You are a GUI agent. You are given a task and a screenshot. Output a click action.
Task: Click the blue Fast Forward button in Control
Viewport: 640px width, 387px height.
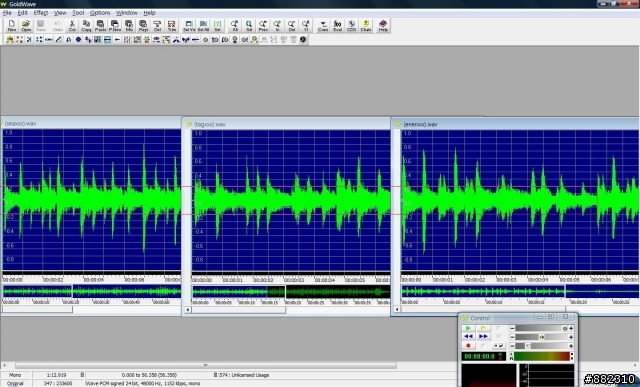tap(483, 337)
